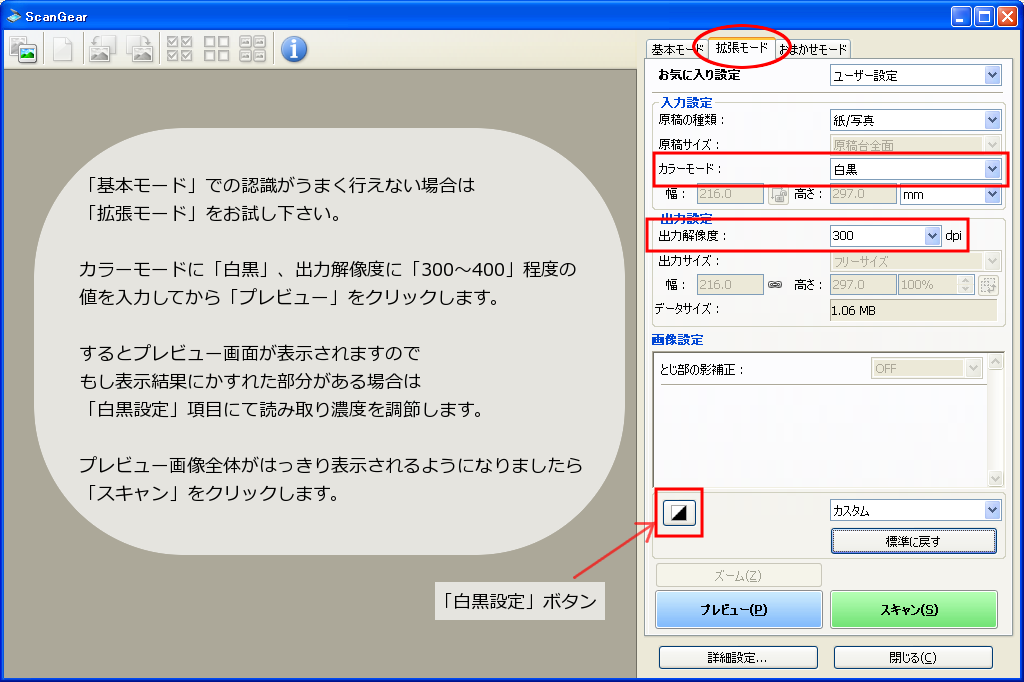Click the chain link icon in output size
Image resolution: width=1024 pixels, height=682 pixels.
pyautogui.click(x=774, y=285)
